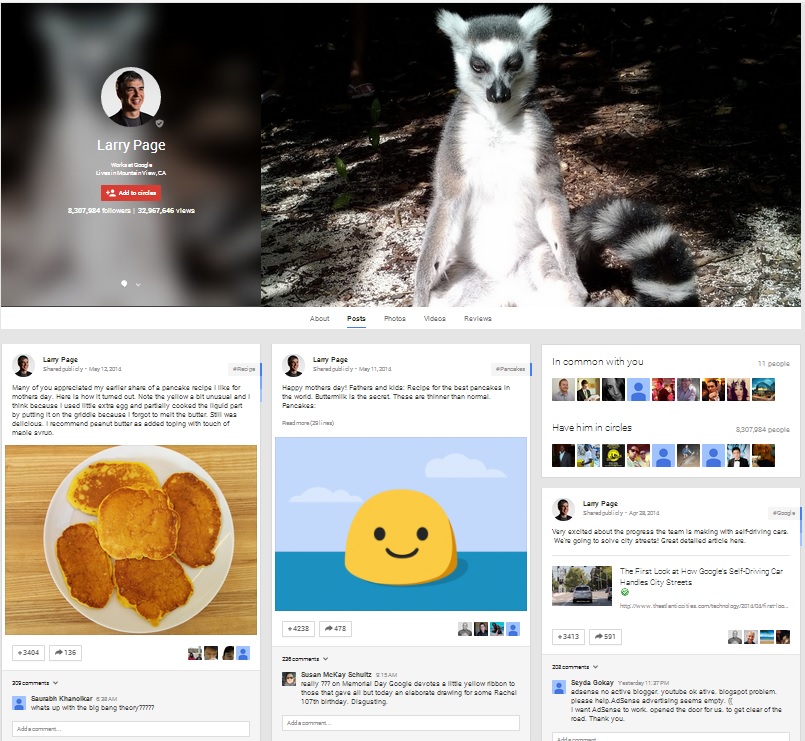
Task: Click the blue default avatar beside the 136 share count
Action: pos(243,653)
